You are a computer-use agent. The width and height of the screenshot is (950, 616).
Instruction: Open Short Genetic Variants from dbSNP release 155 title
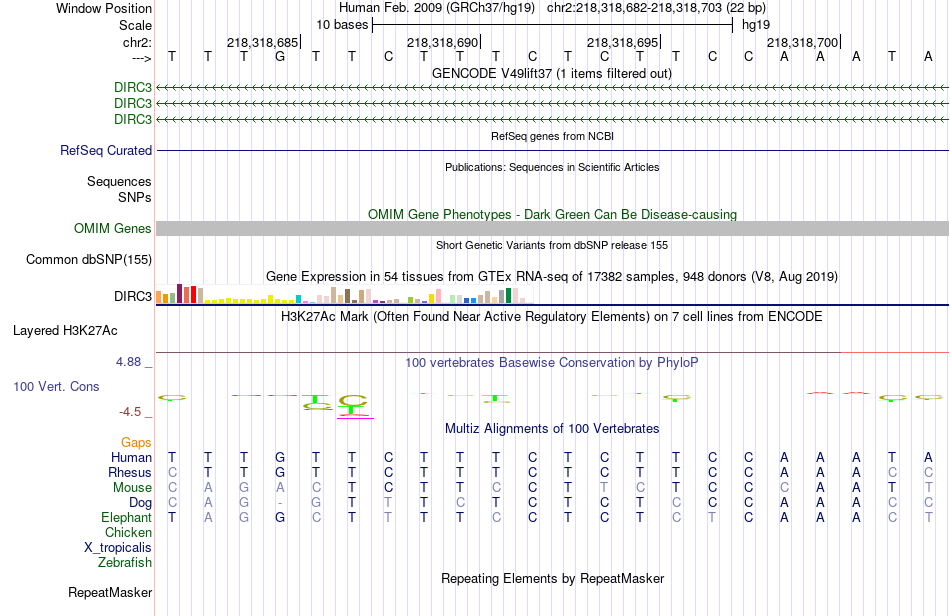pyautogui.click(x=552, y=245)
